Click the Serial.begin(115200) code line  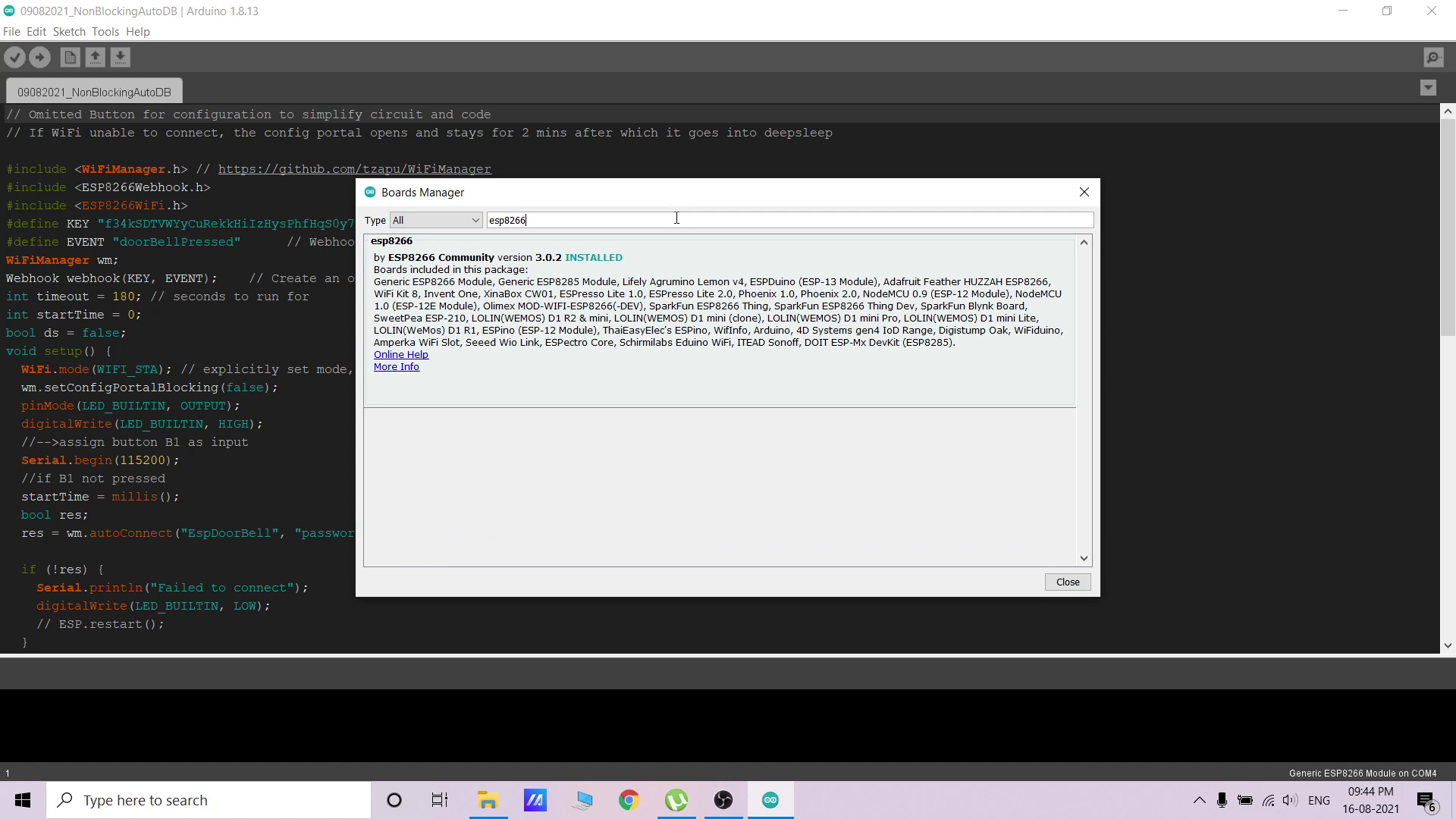click(100, 460)
